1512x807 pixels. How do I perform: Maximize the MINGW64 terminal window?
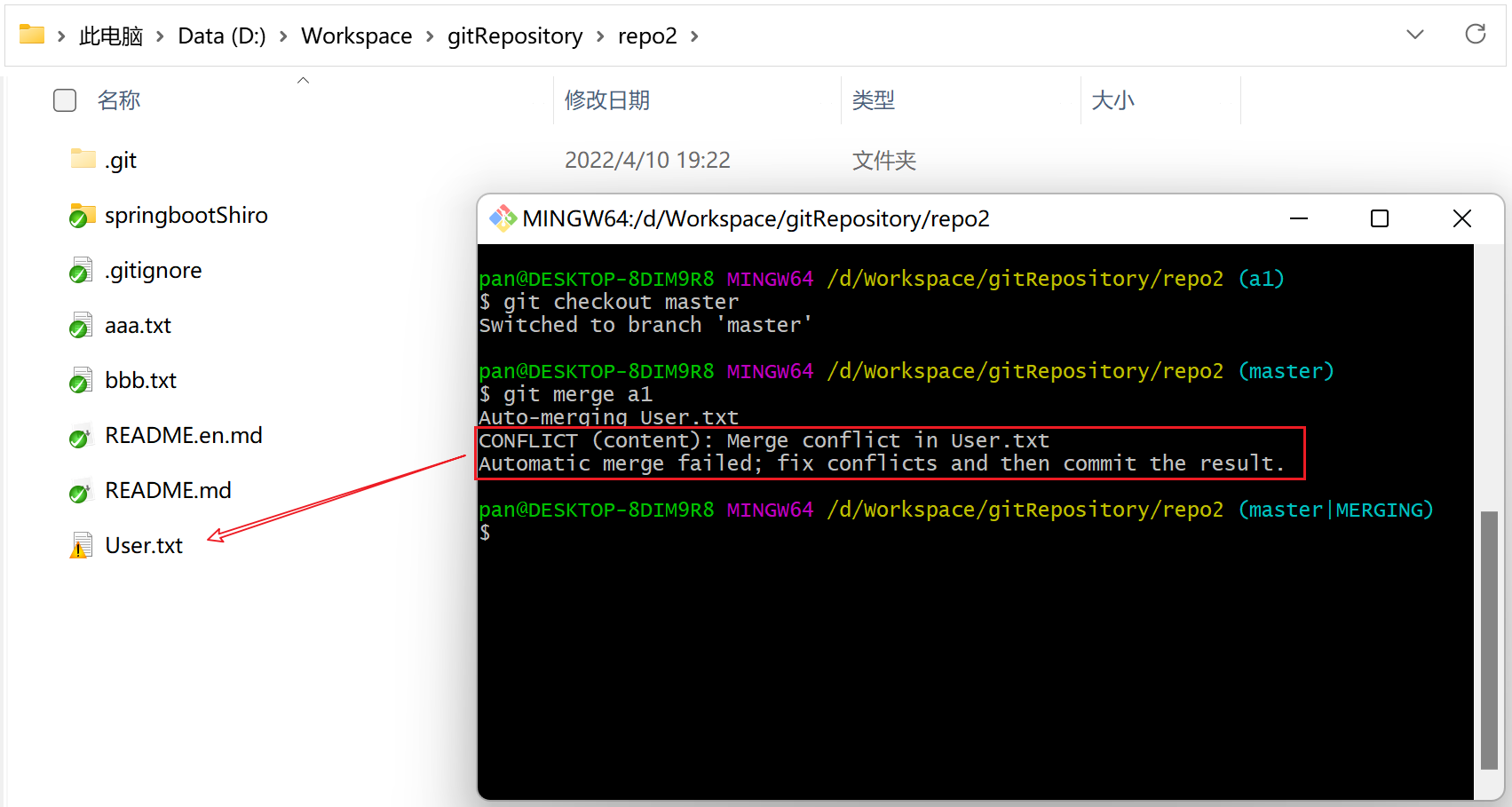click(1380, 218)
